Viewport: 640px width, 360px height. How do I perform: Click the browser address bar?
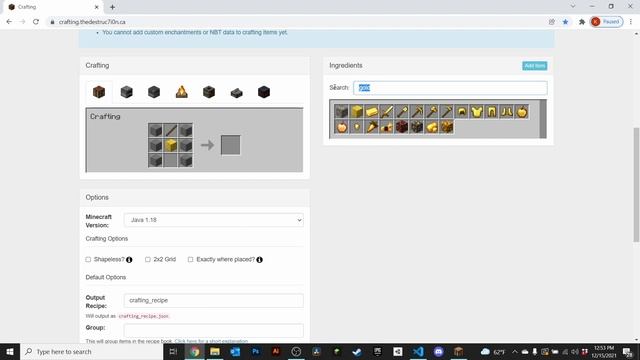pyautogui.click(x=298, y=22)
